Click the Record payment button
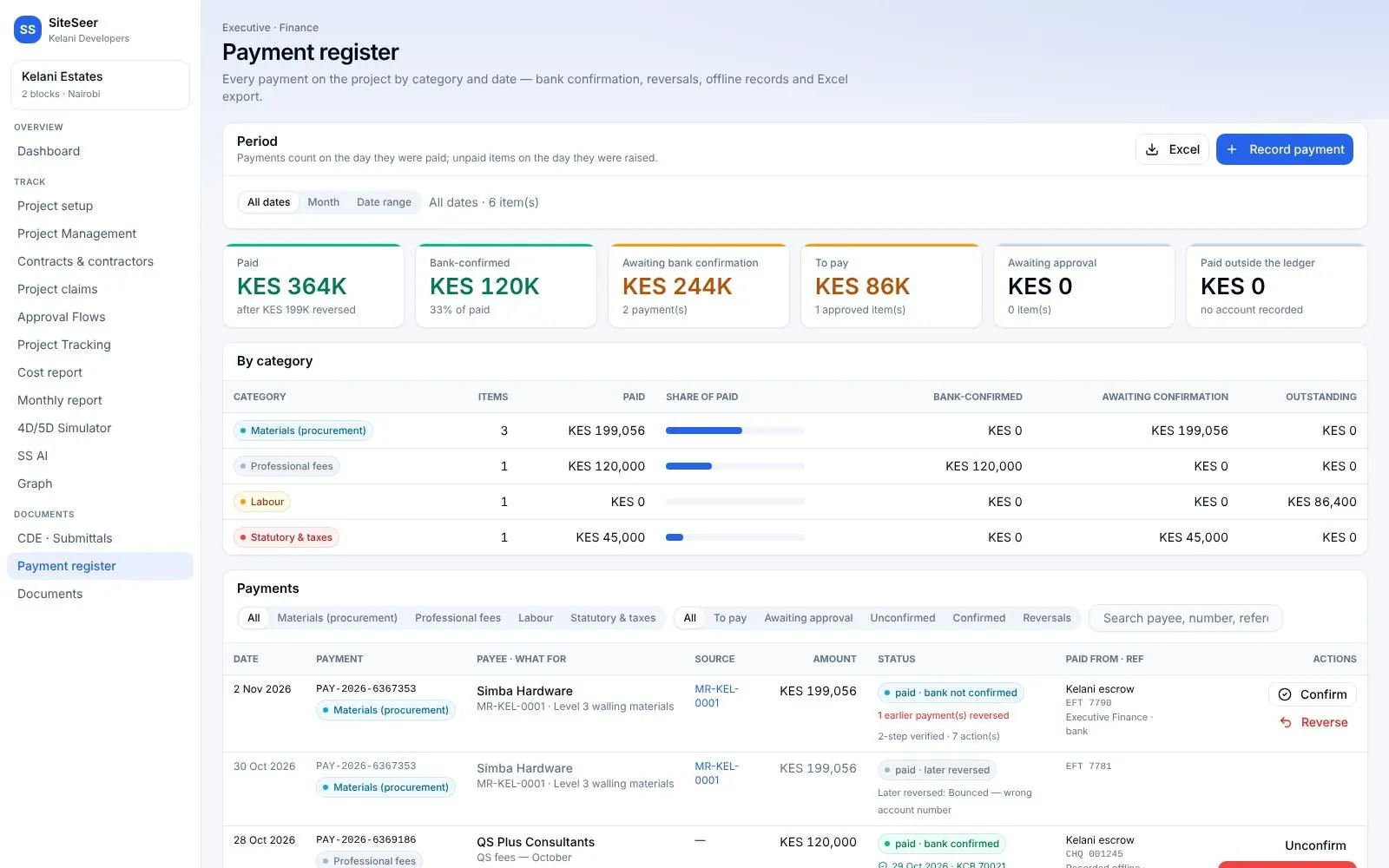Image resolution: width=1389 pixels, height=868 pixels. tap(1285, 149)
